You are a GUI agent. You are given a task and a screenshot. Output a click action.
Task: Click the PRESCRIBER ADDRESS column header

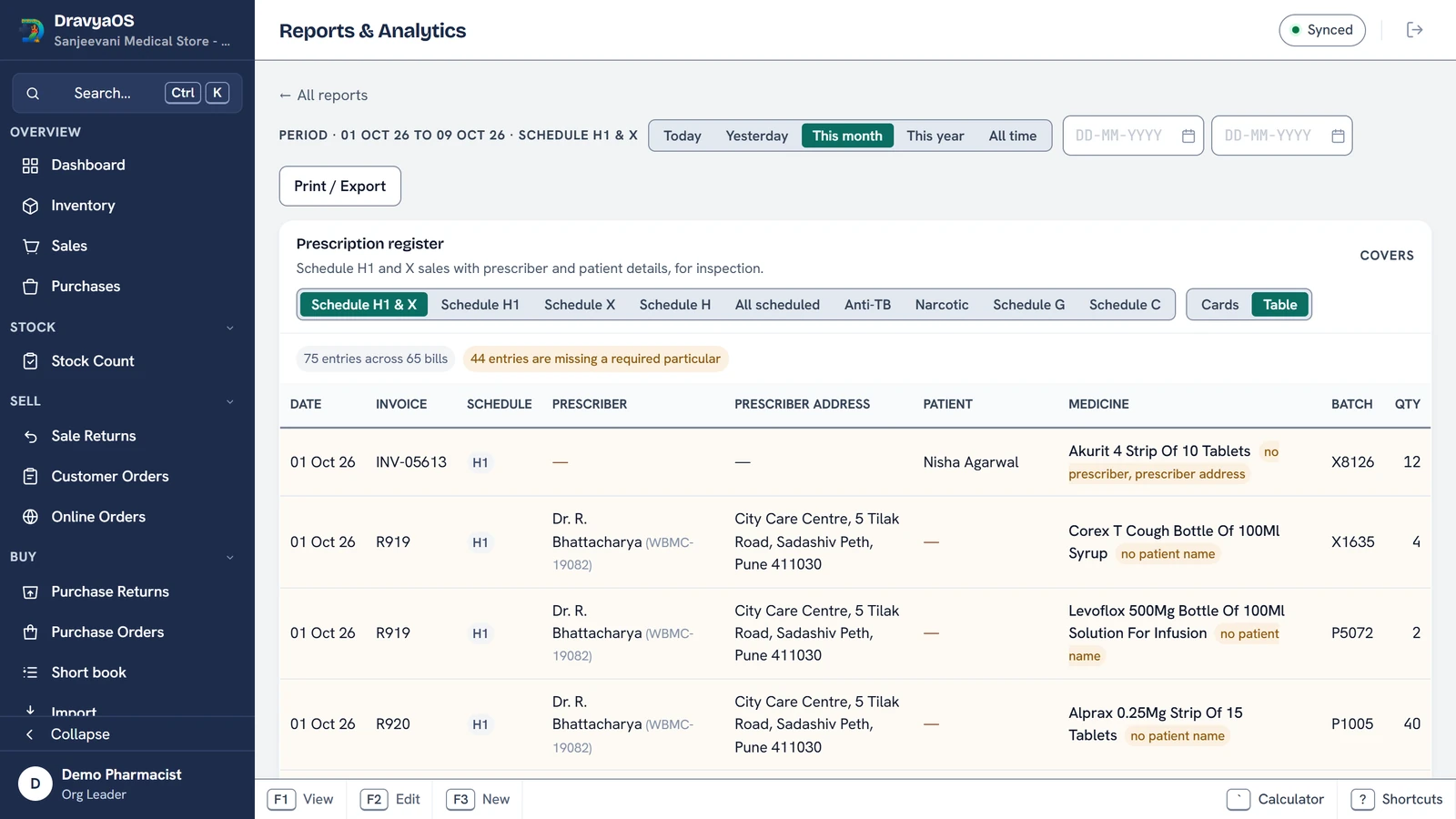point(802,404)
